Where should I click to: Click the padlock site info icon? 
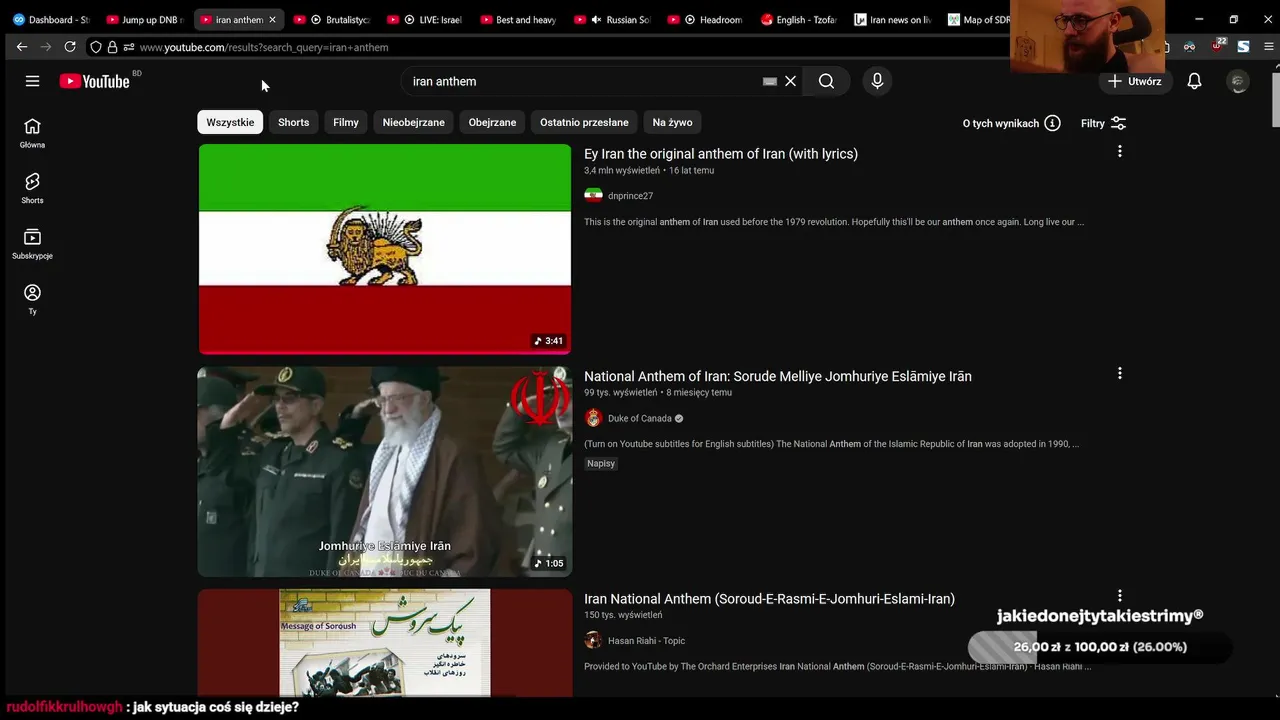pos(112,47)
